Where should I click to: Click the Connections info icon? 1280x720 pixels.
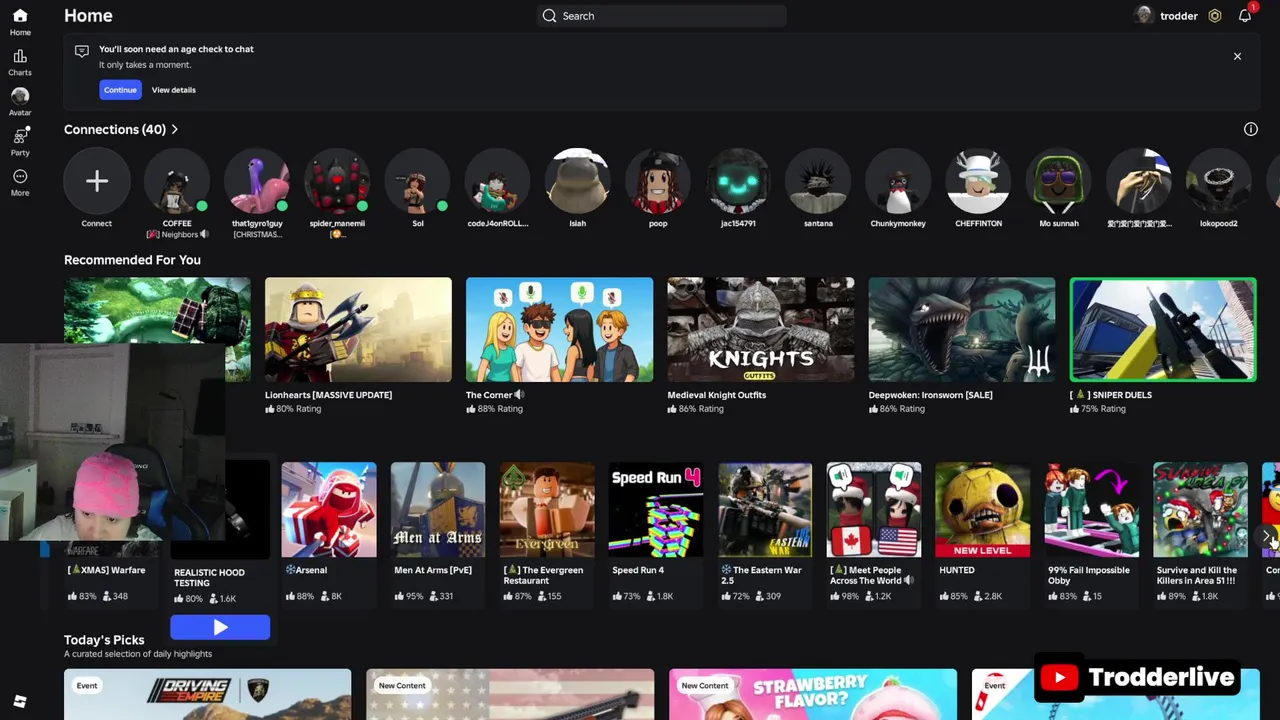tap(1250, 129)
